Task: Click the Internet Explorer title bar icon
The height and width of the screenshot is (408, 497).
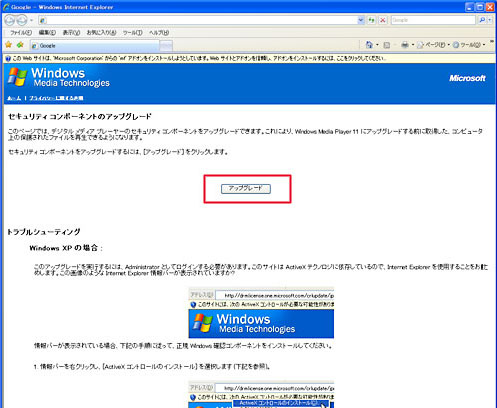Action: 6,7
